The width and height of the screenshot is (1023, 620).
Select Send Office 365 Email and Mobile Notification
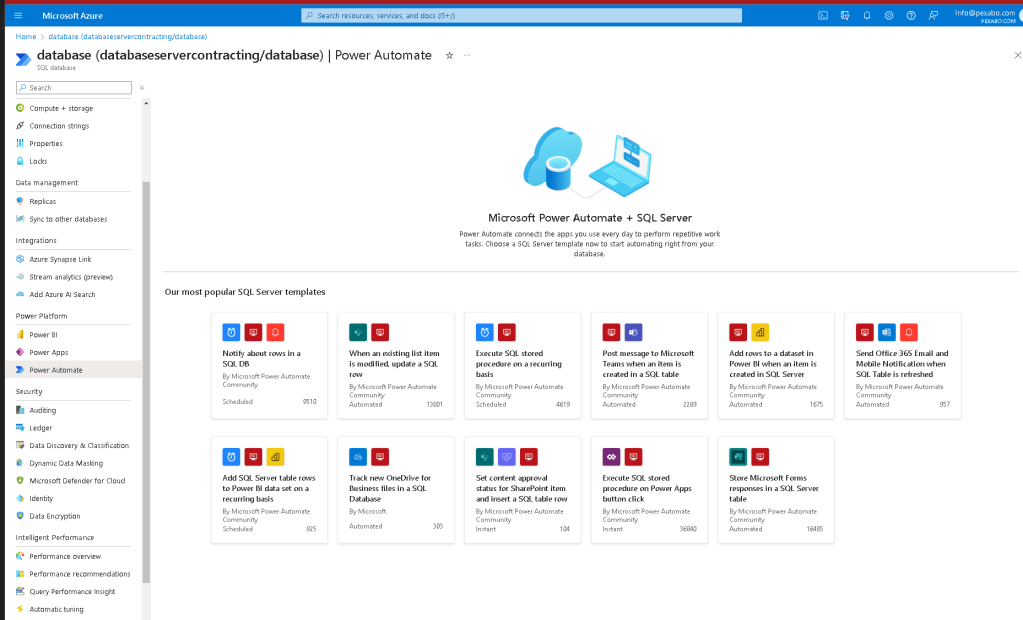[902, 365]
